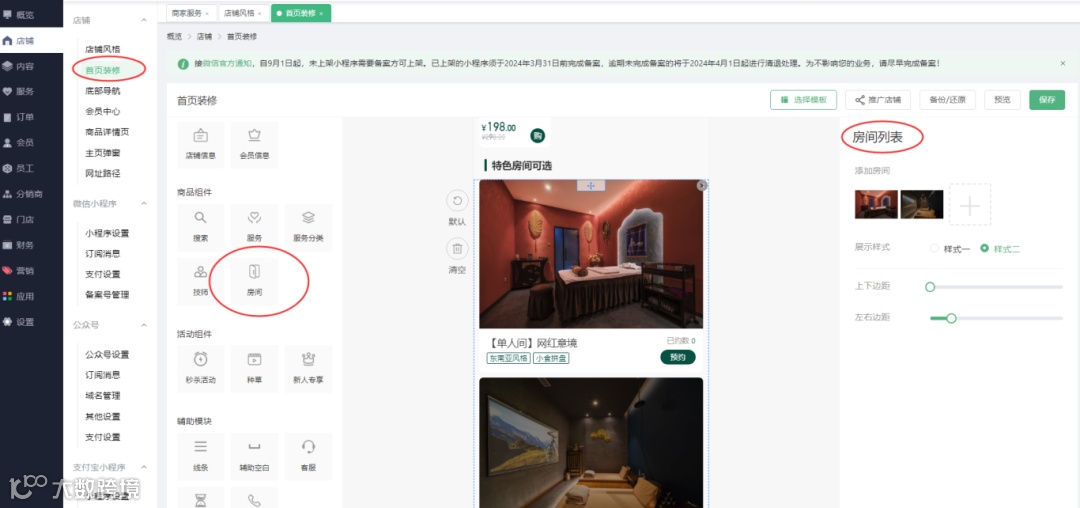The width and height of the screenshot is (1080, 508).
Task: Add the 搜索 component
Action: click(200, 227)
